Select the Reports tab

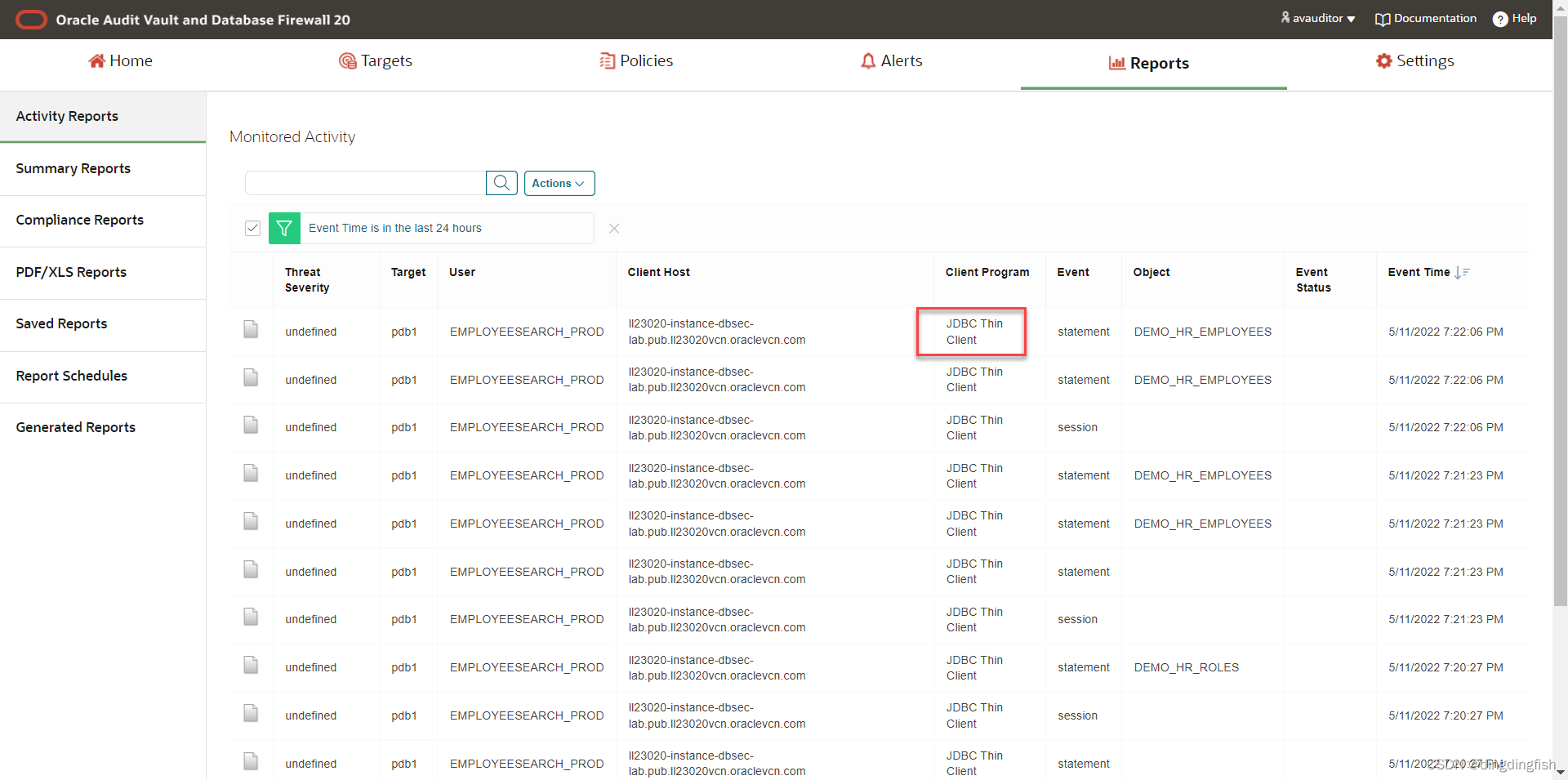pos(1149,63)
